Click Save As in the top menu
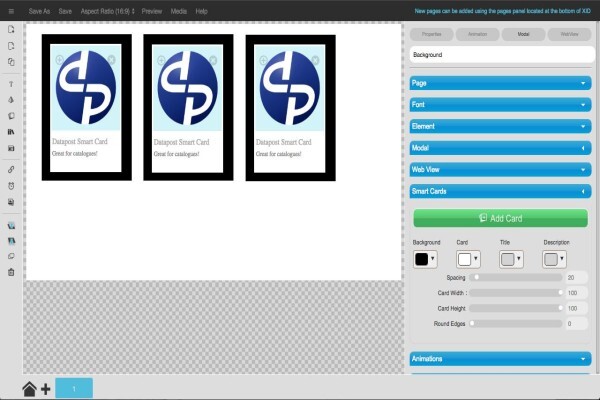600x400 pixels. (x=39, y=11)
